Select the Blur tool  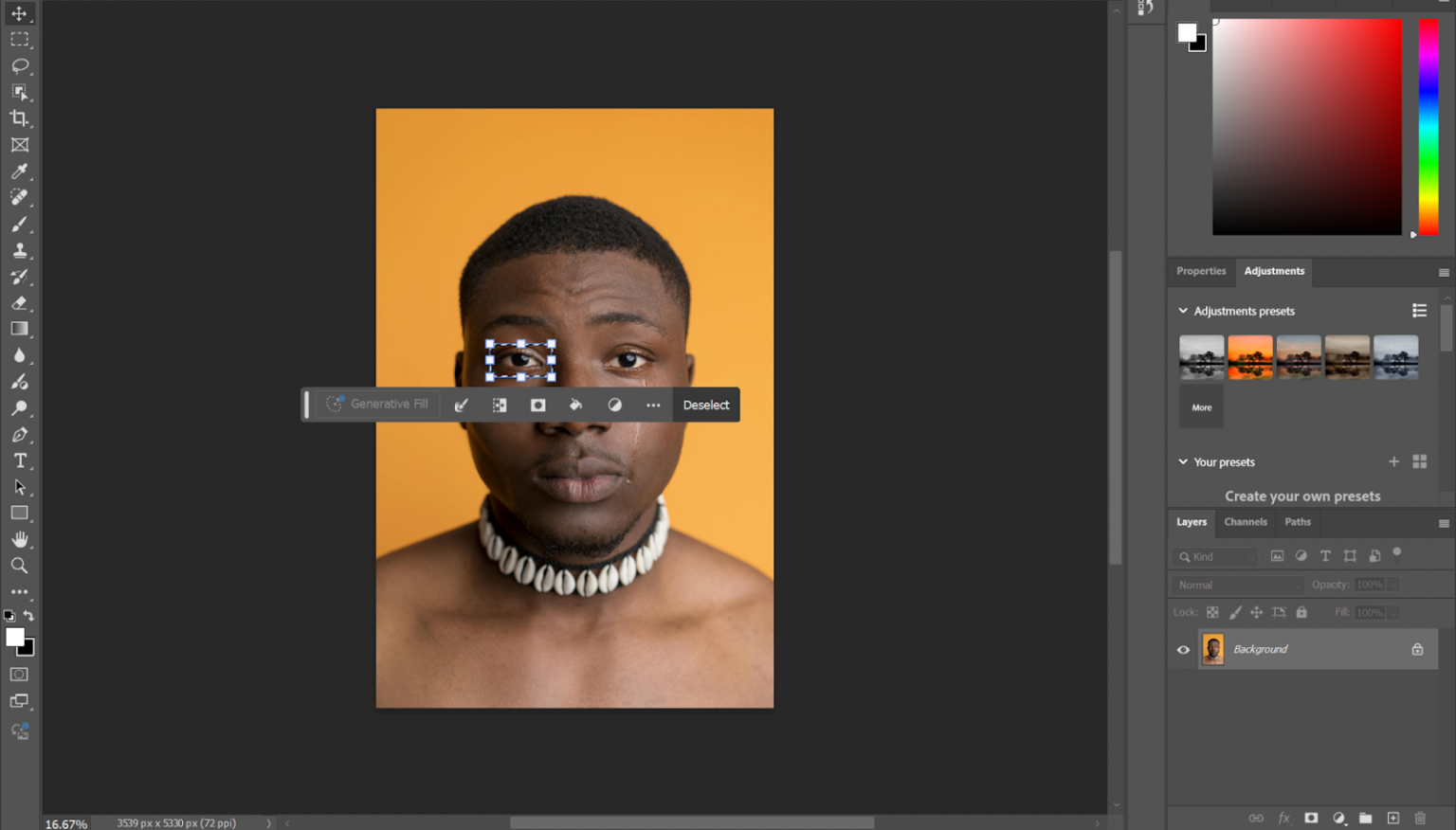[19, 355]
